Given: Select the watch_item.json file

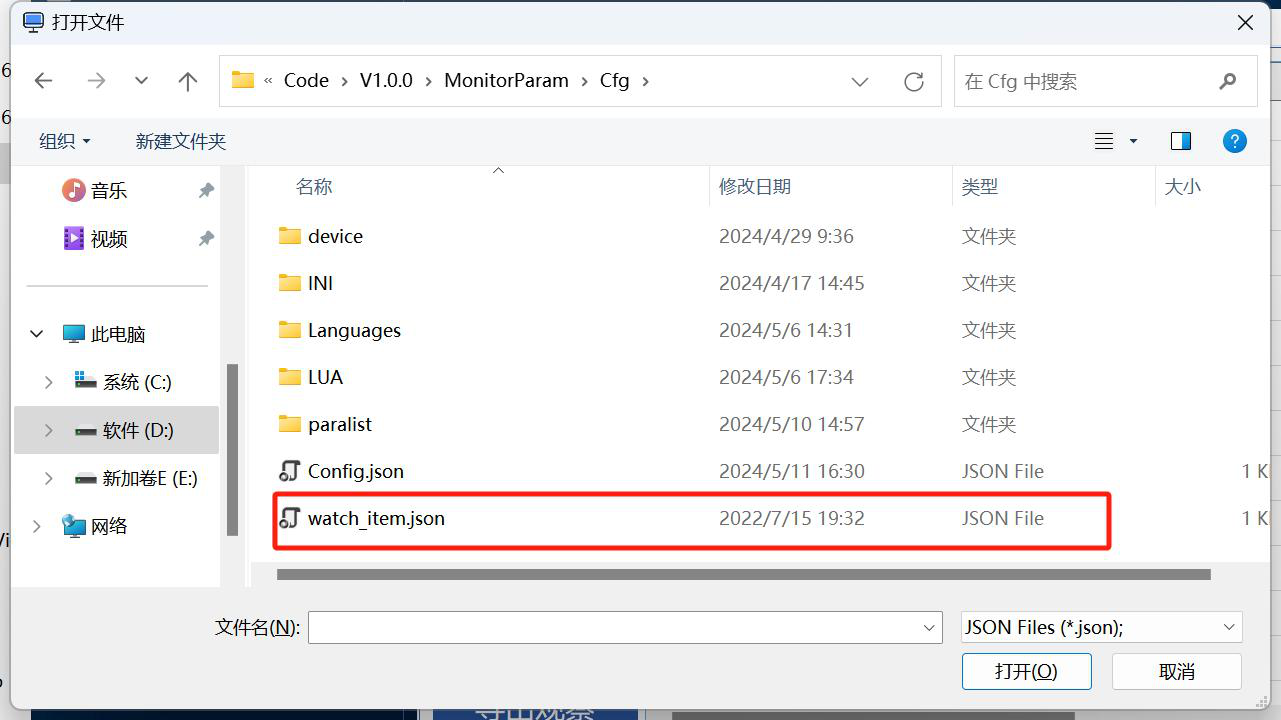Looking at the screenshot, I should [692, 518].
